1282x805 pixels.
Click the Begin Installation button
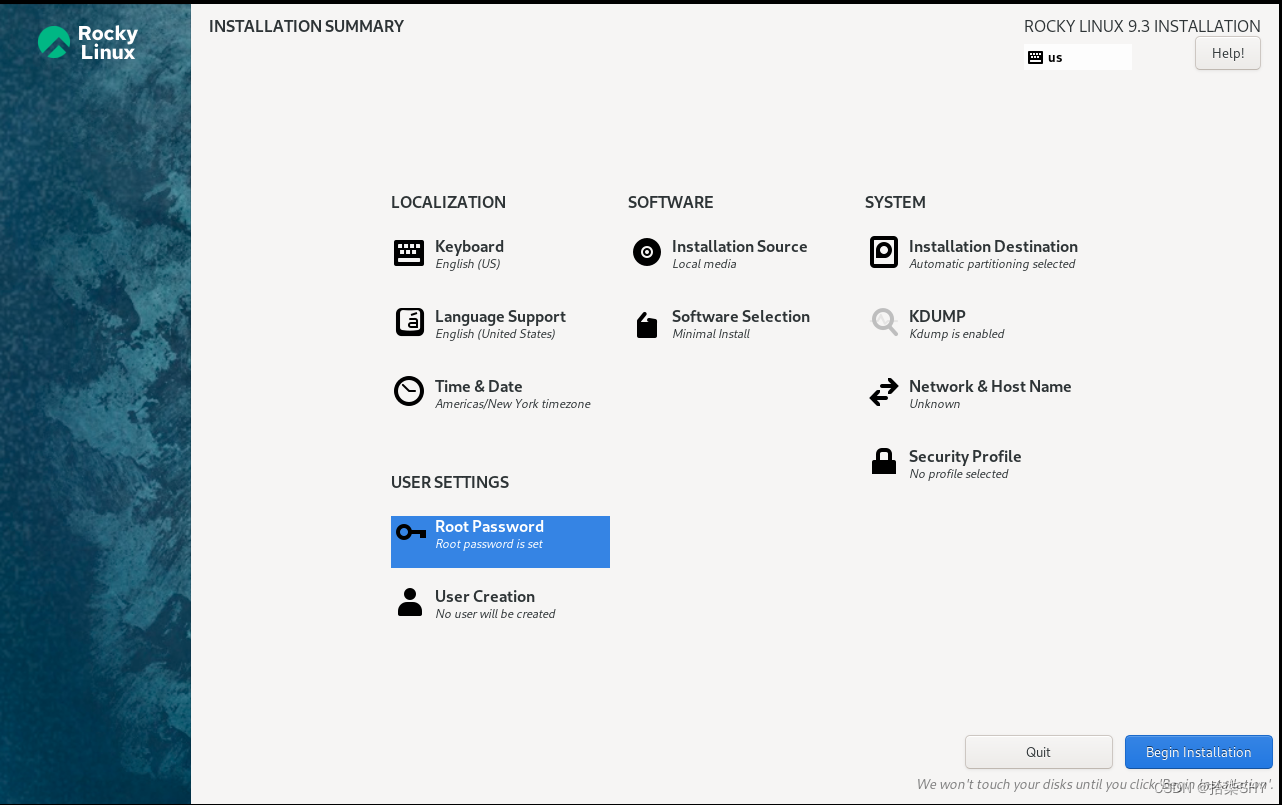1198,752
